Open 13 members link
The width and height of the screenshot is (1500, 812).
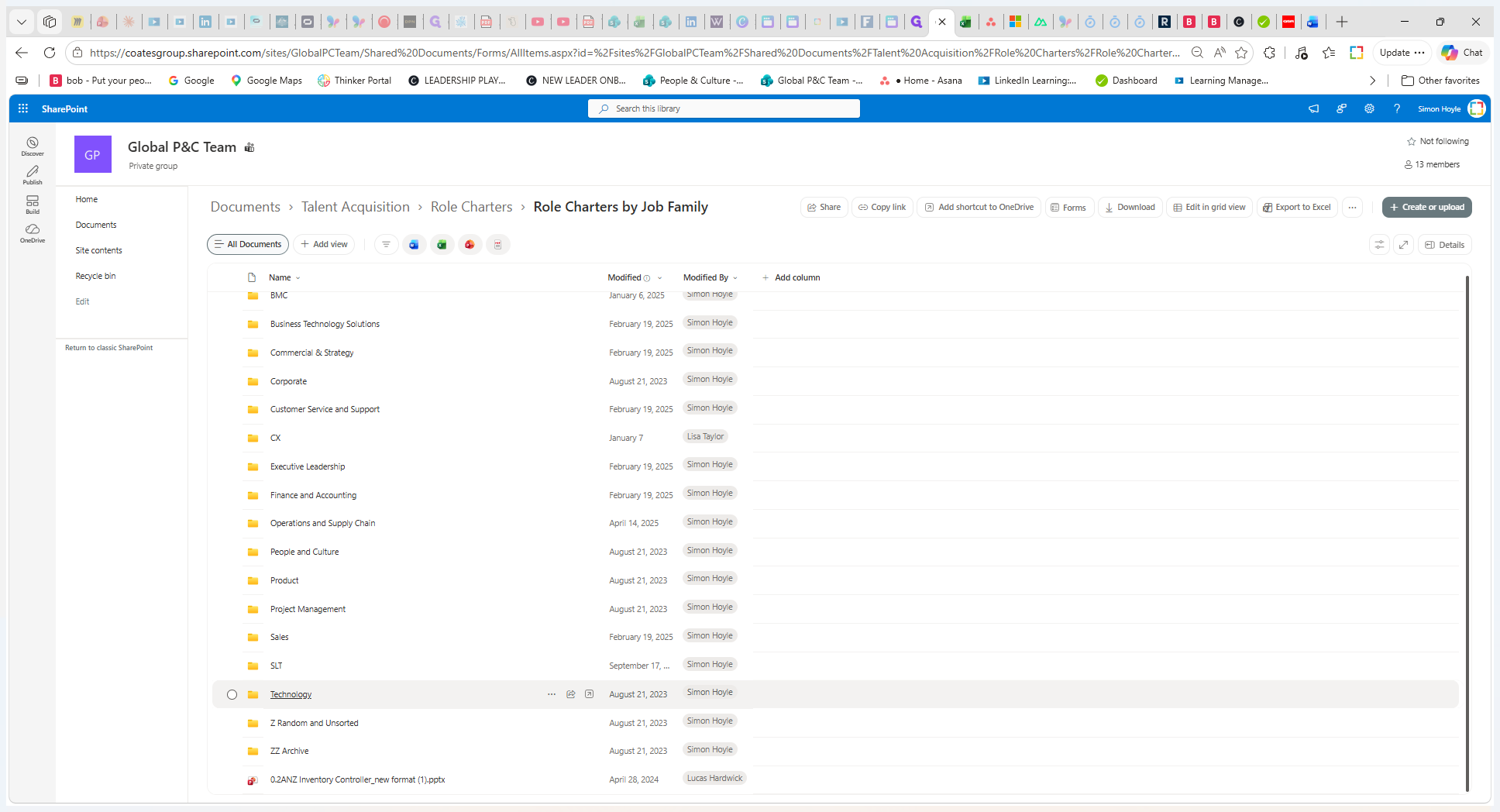click(1432, 164)
